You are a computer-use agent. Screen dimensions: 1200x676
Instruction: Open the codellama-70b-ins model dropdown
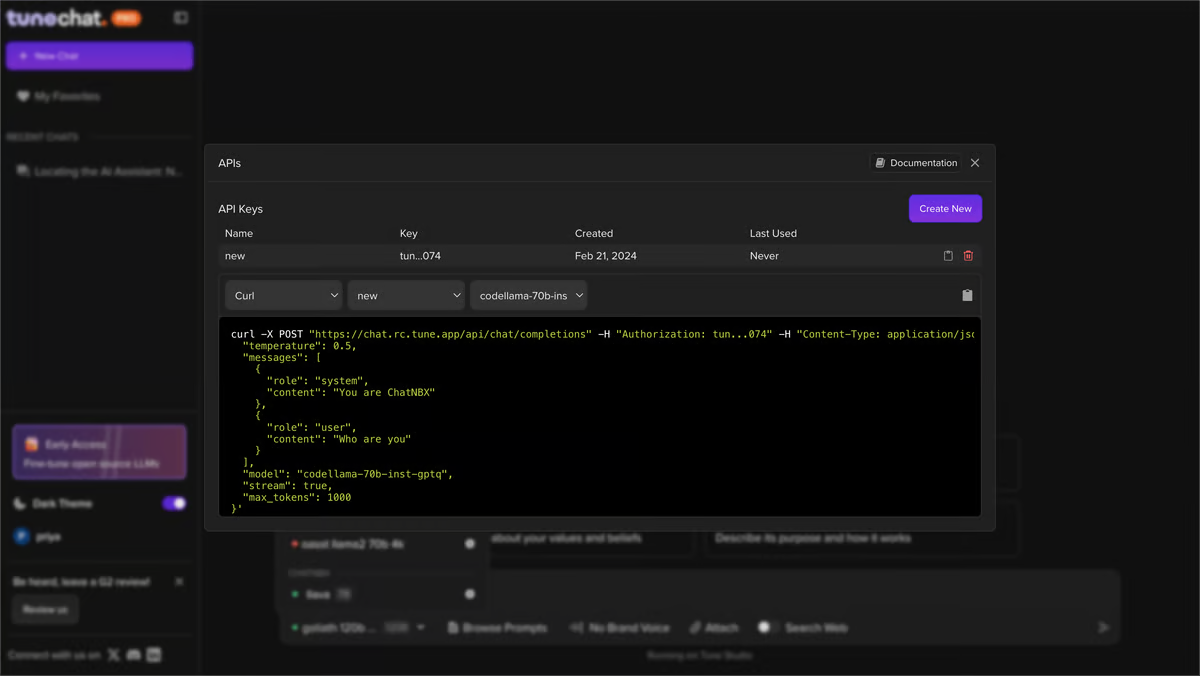528,295
